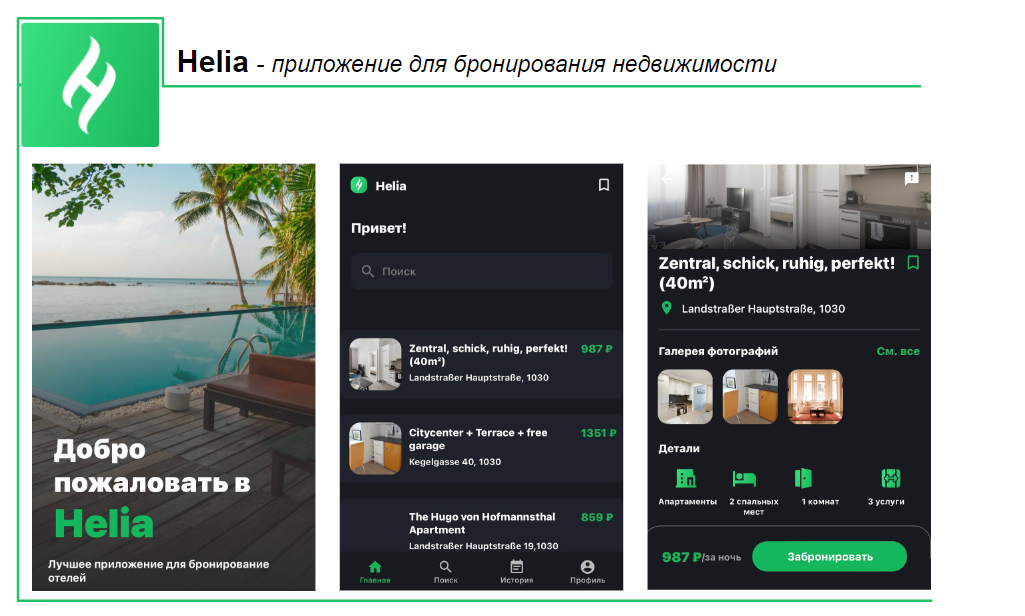Bookmark the Zentral, schick apartment details
1025x616 pixels.
pyautogui.click(x=913, y=263)
